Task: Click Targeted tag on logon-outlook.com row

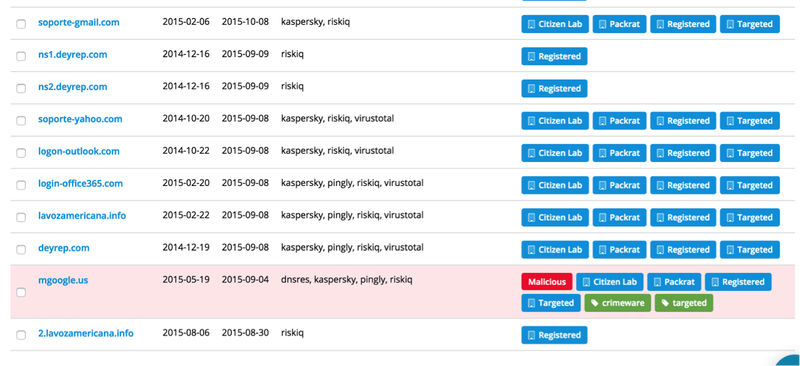Action: pos(750,153)
